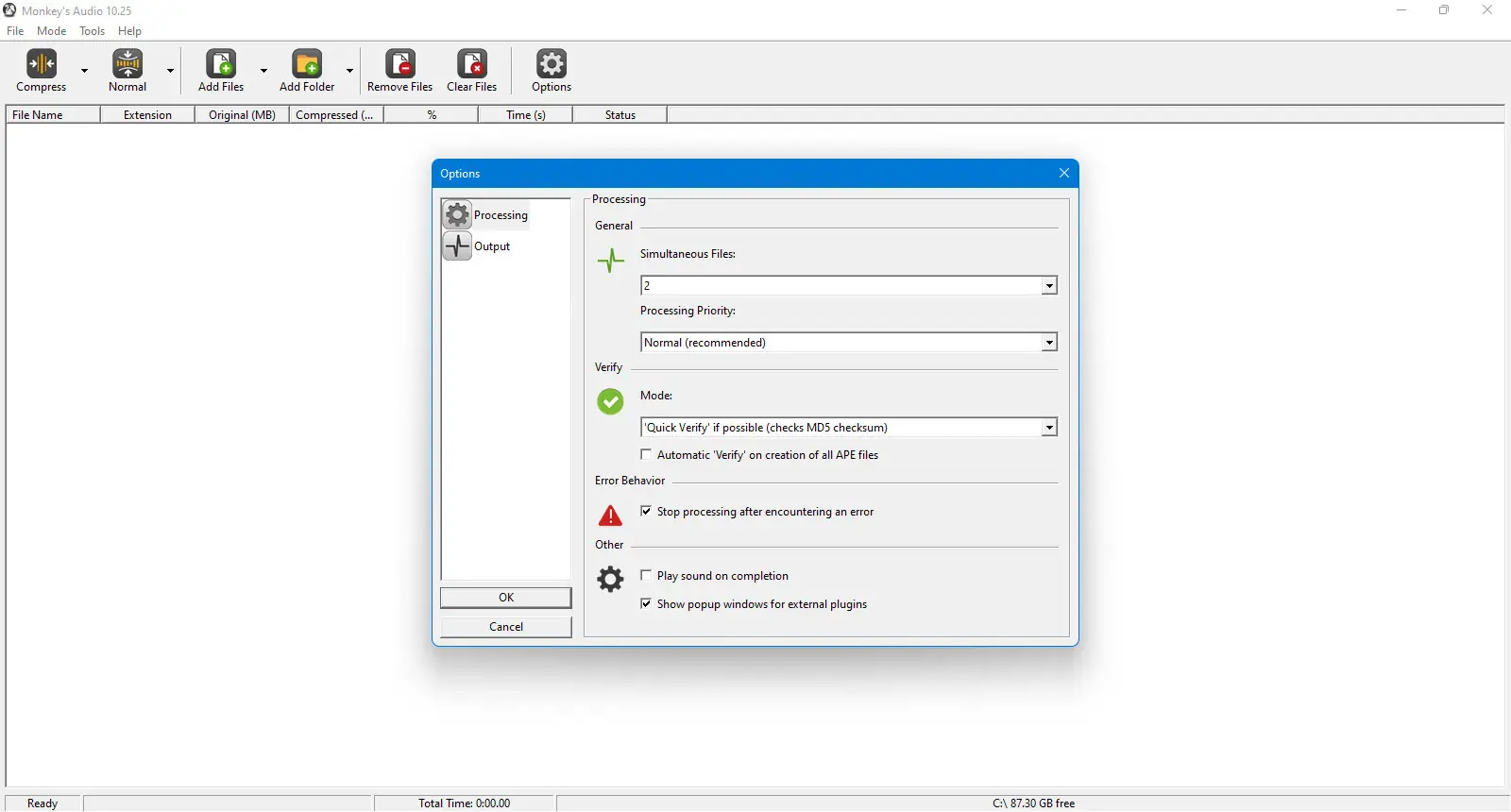1511x812 pixels.
Task: Enable Play sound on completion checkbox
Action: click(646, 576)
